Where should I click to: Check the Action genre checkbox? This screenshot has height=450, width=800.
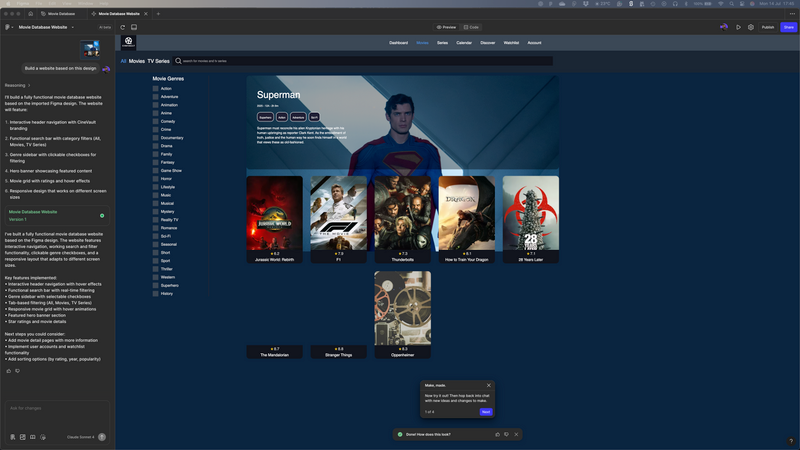click(x=156, y=88)
